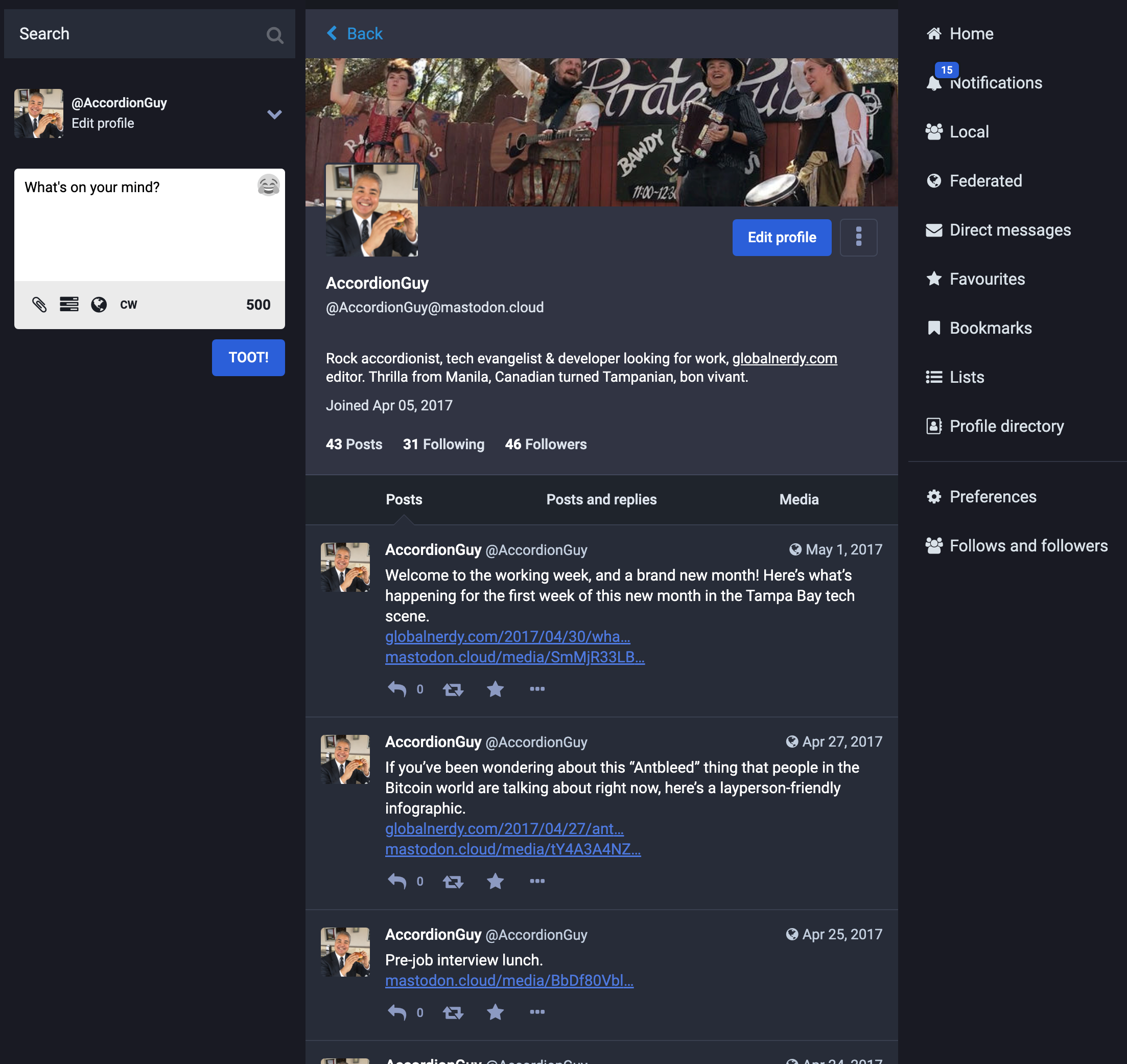Image resolution: width=1127 pixels, height=1064 pixels.
Task: Open Follows and followers
Action: (1017, 546)
